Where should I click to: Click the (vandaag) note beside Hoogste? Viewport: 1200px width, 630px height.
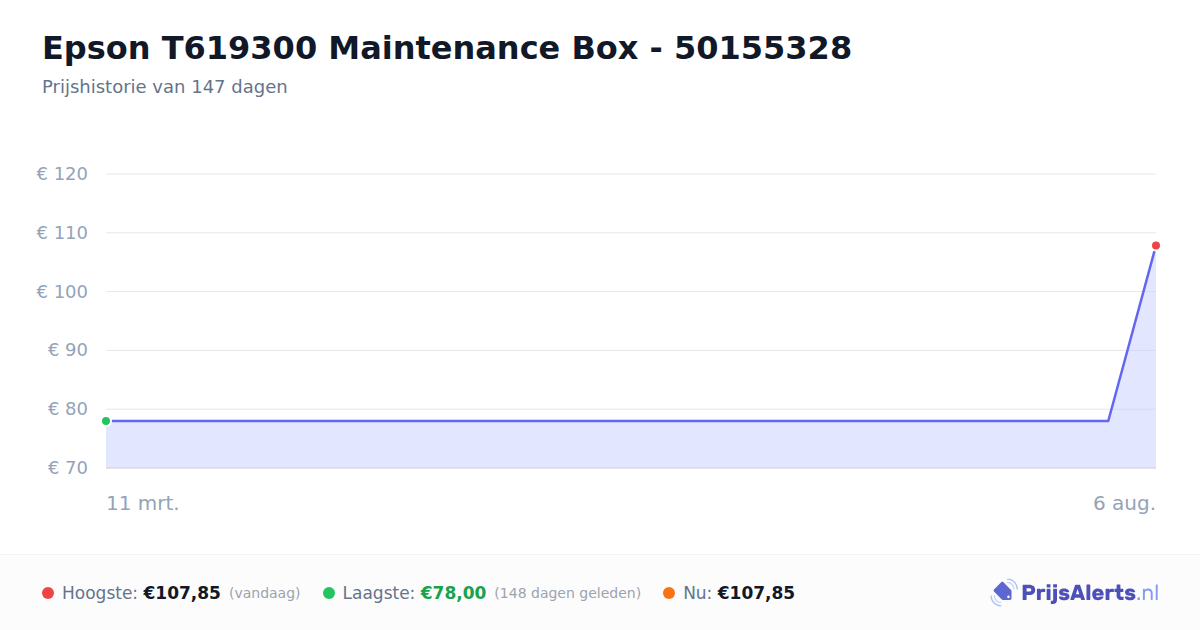coord(265,593)
